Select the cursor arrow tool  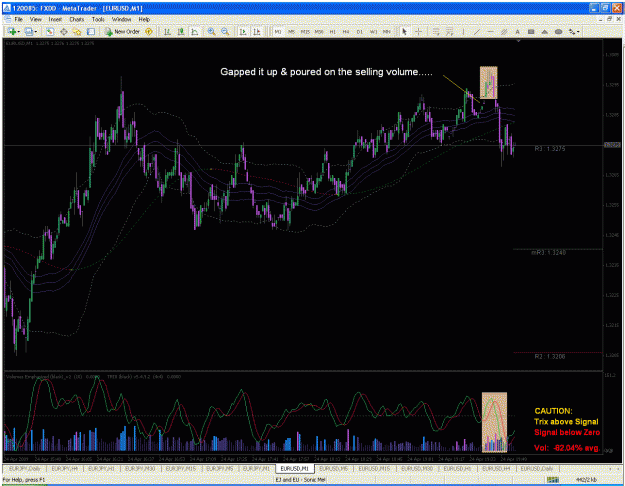405,31
